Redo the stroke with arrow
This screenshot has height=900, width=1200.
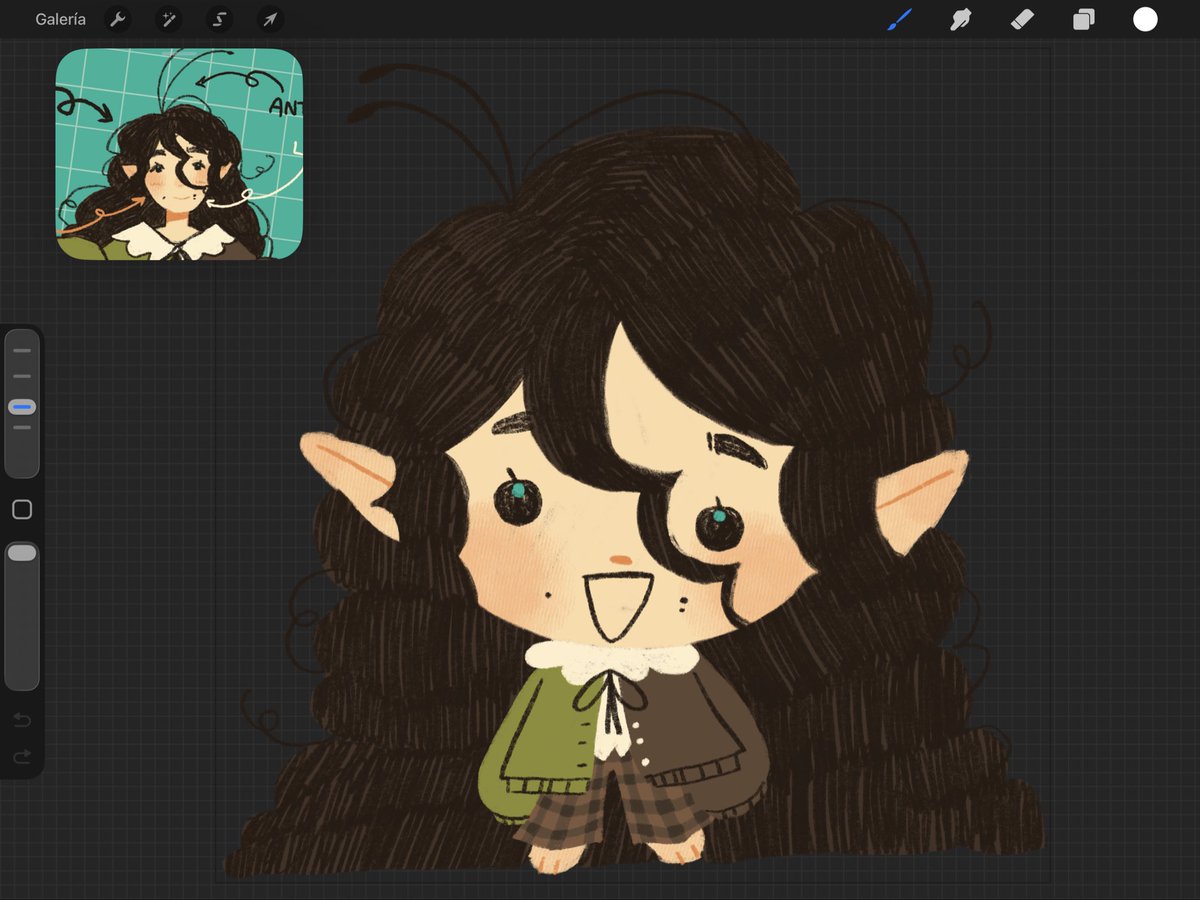(22, 757)
